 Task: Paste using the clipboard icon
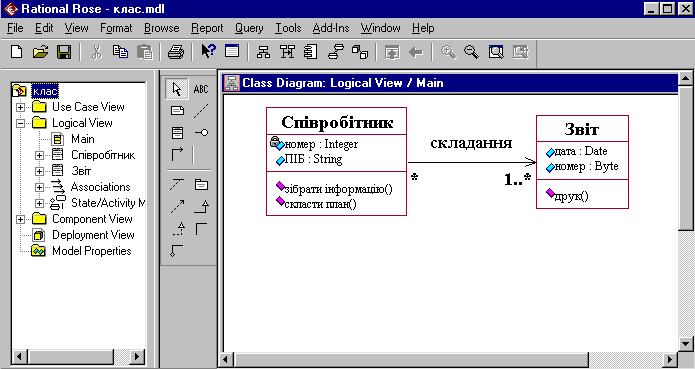pos(144,52)
